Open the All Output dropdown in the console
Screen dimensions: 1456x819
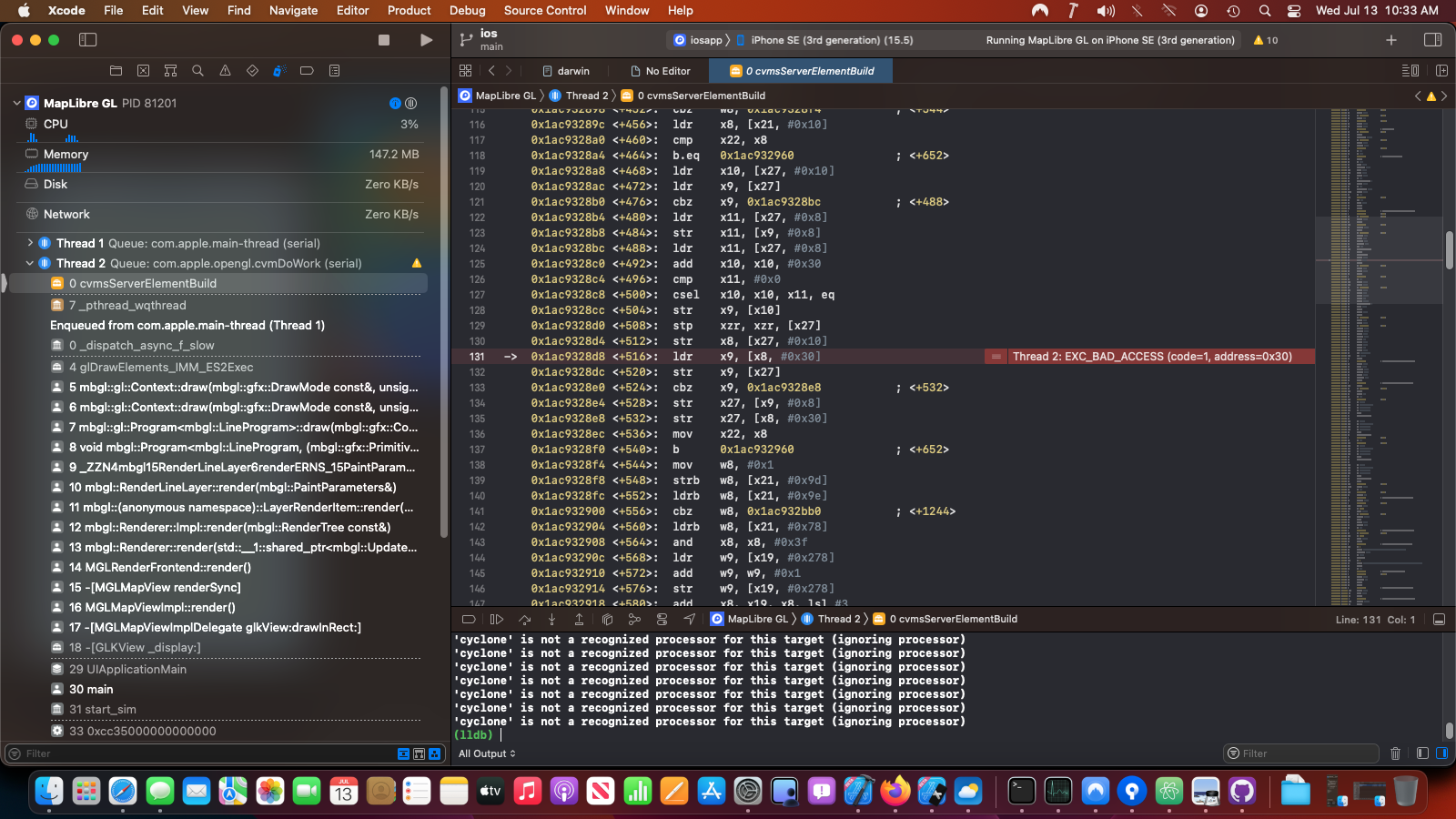(x=487, y=753)
